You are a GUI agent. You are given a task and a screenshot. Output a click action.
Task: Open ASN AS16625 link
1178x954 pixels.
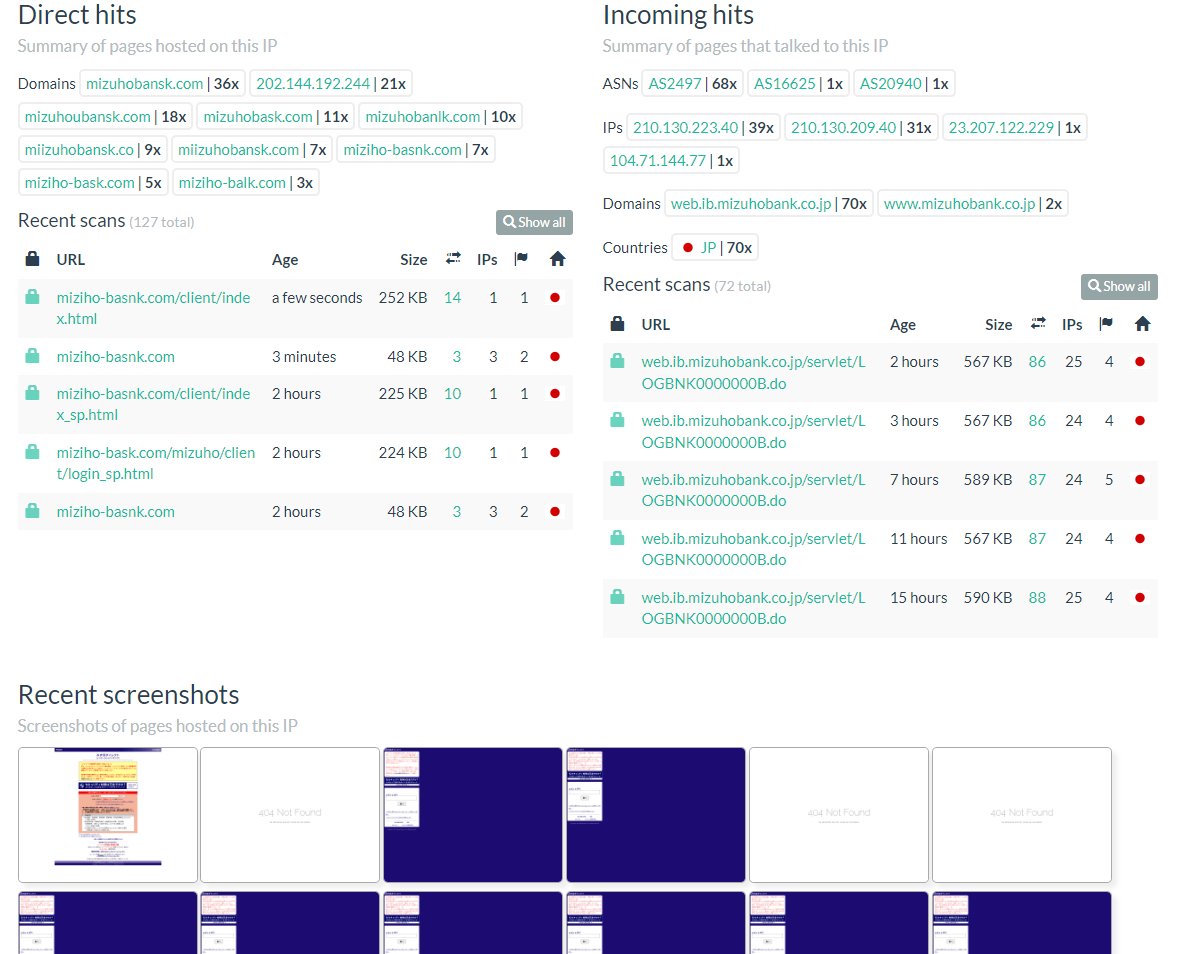(784, 83)
